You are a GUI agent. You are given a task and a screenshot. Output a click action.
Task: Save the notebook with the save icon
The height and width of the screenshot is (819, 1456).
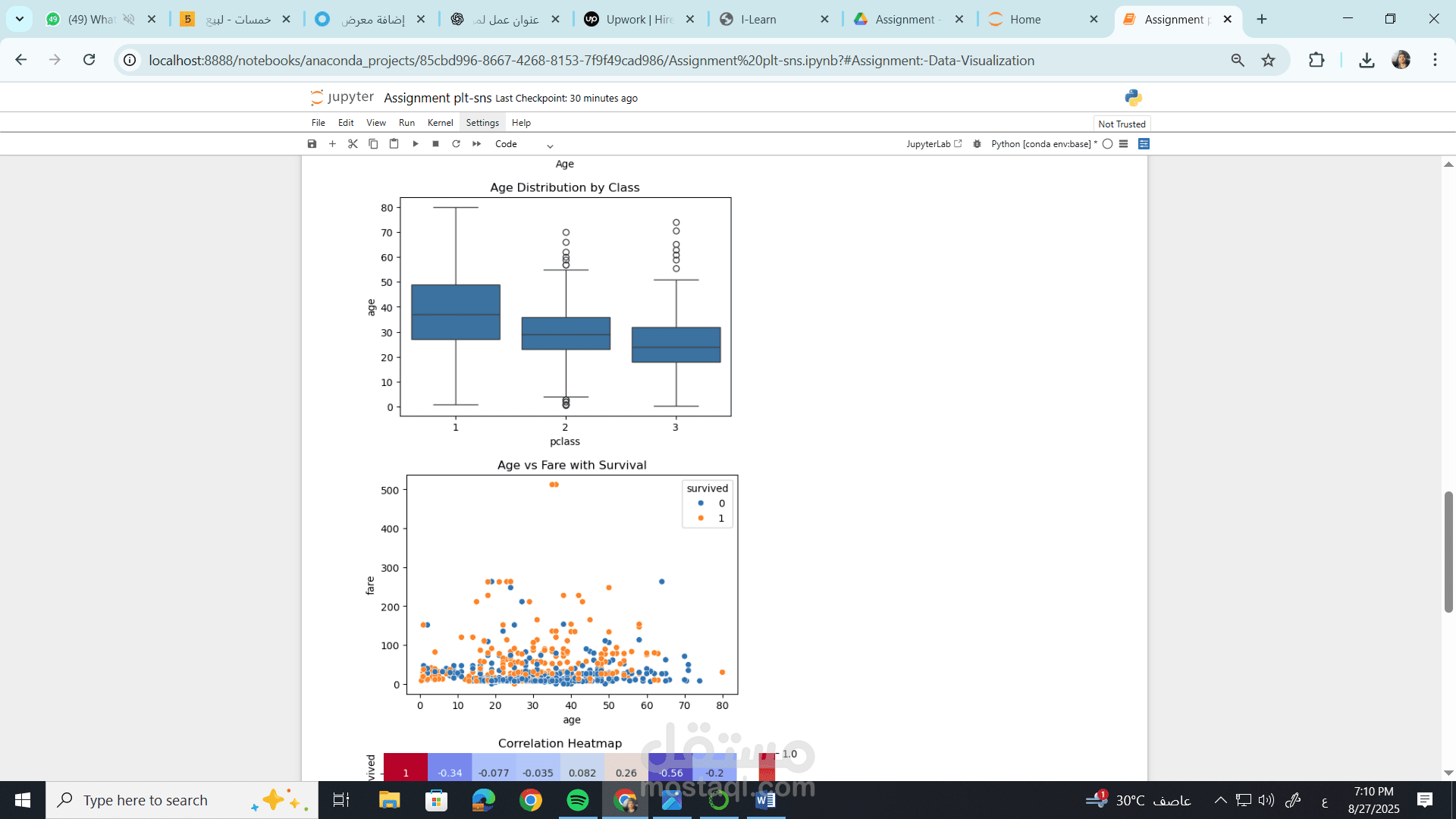[312, 144]
